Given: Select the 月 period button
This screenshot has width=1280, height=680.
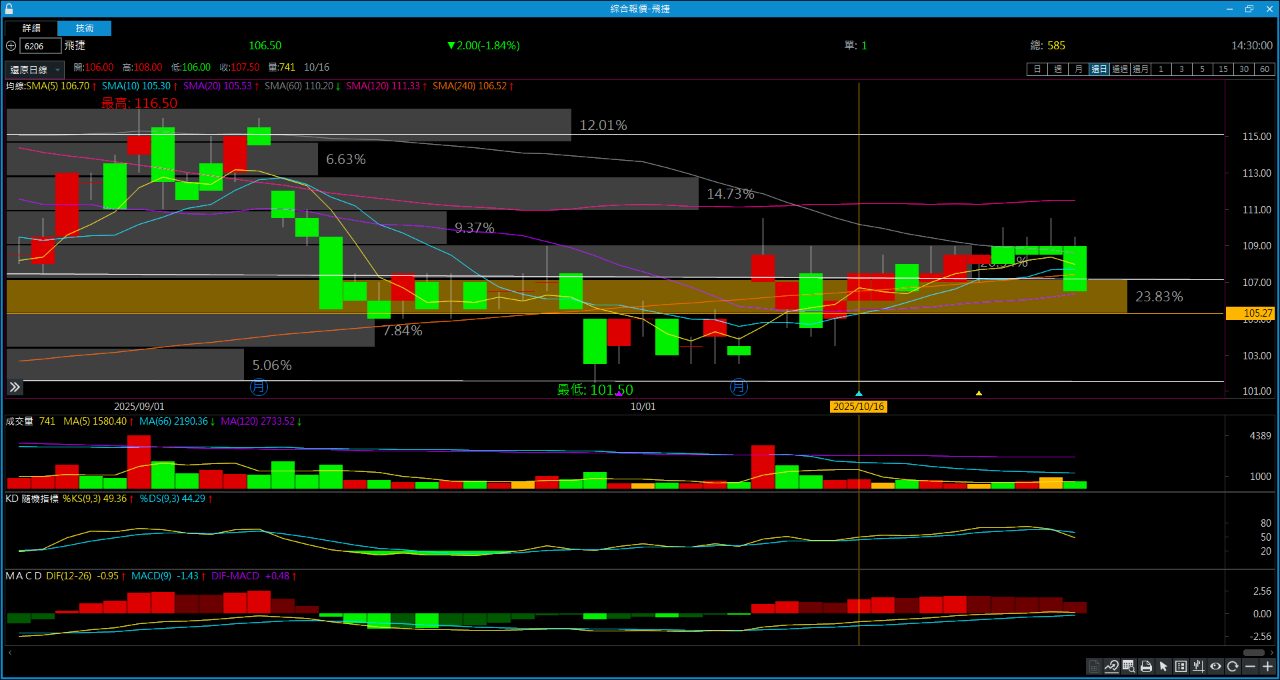Looking at the screenshot, I should (1078, 69).
